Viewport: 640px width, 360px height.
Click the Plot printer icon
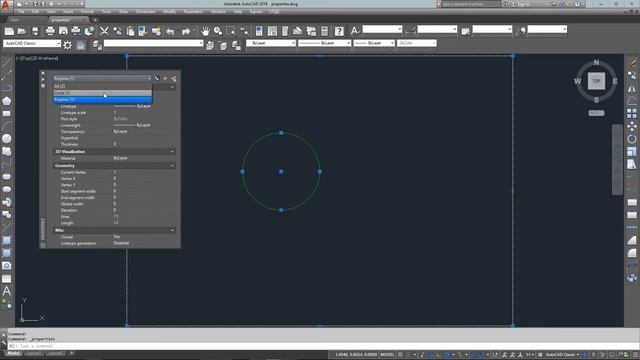point(50,31)
